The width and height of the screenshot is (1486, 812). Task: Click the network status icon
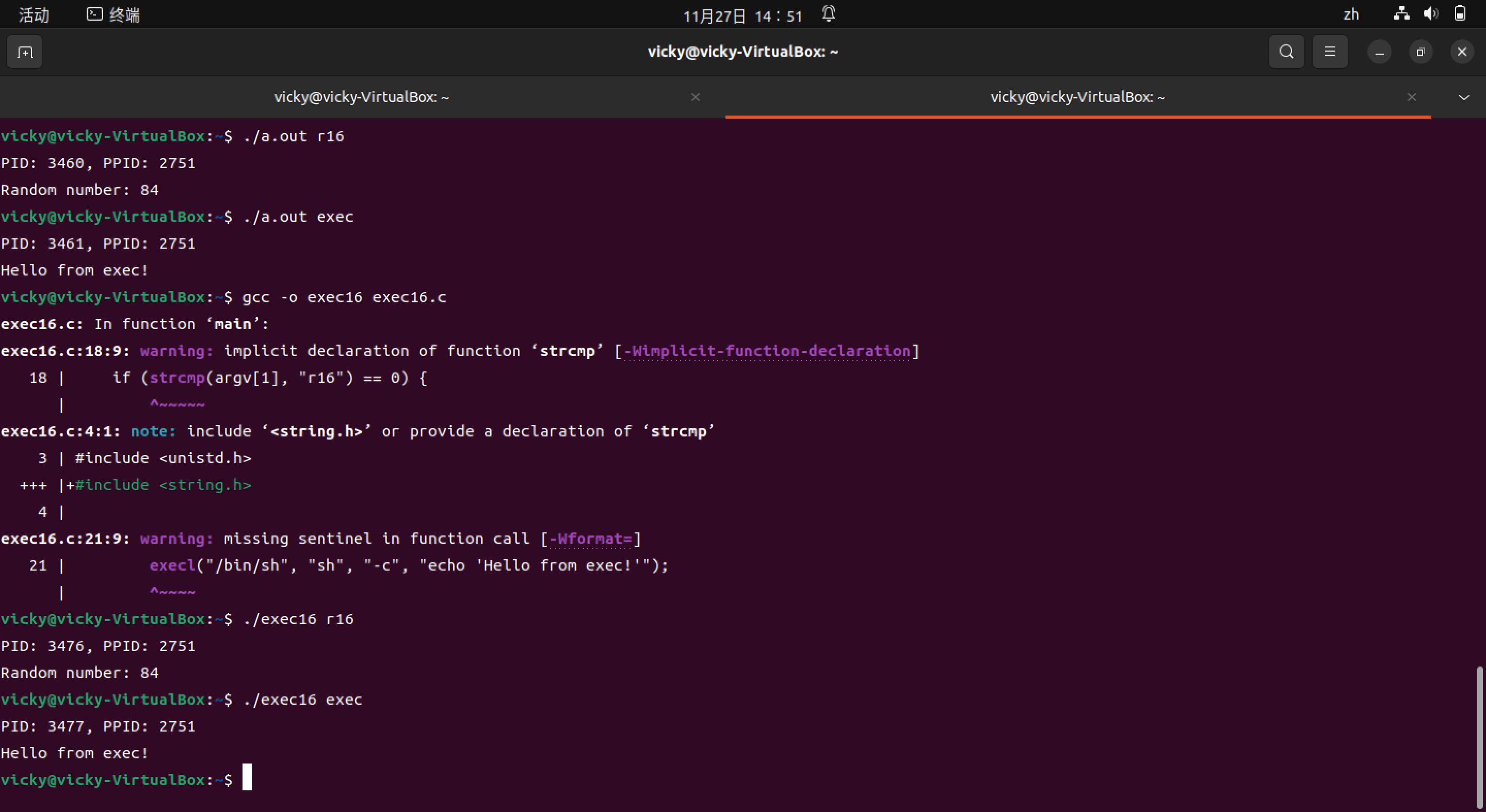(x=1401, y=14)
